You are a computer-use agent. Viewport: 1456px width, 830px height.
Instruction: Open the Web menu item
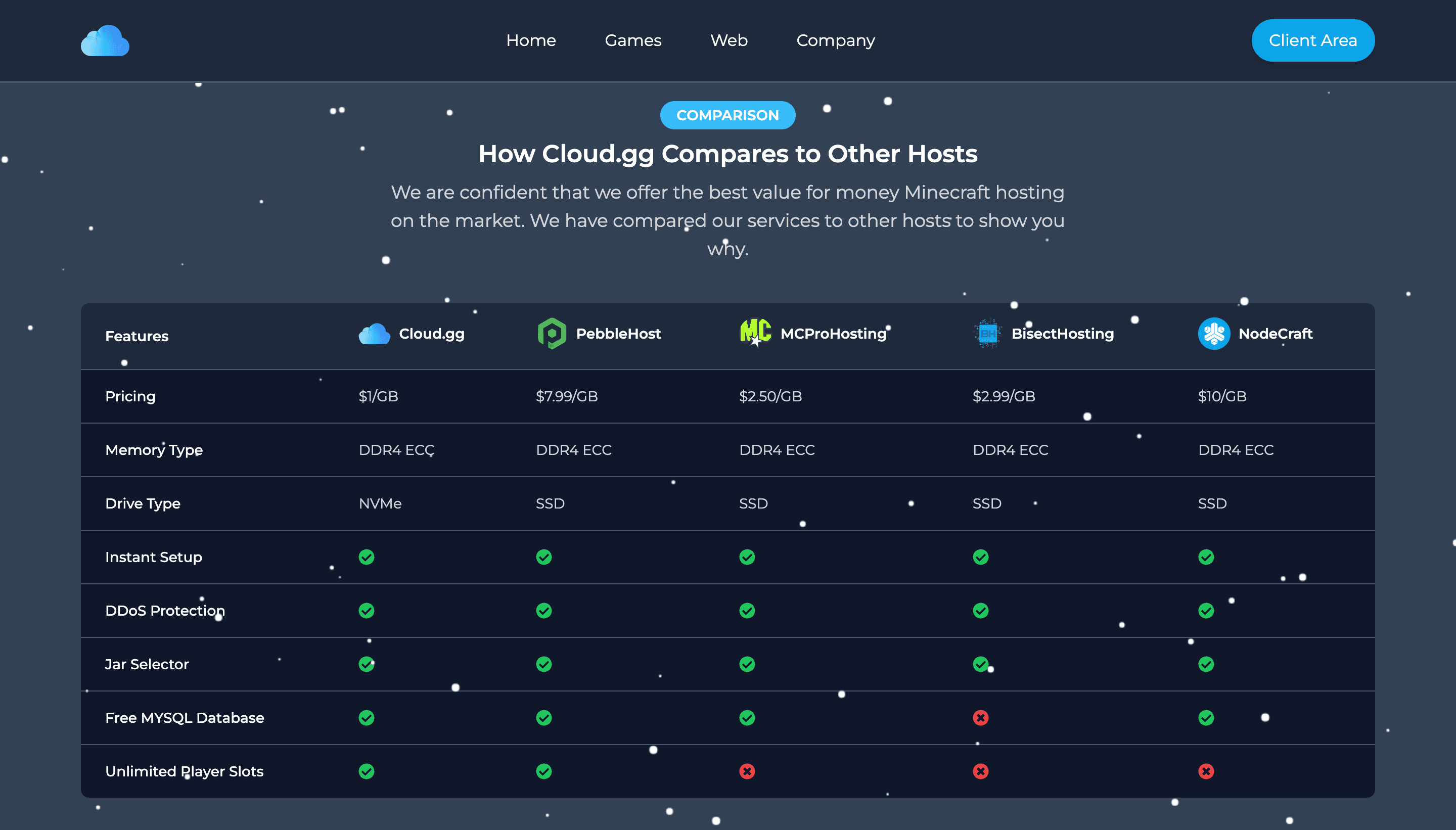[729, 40]
